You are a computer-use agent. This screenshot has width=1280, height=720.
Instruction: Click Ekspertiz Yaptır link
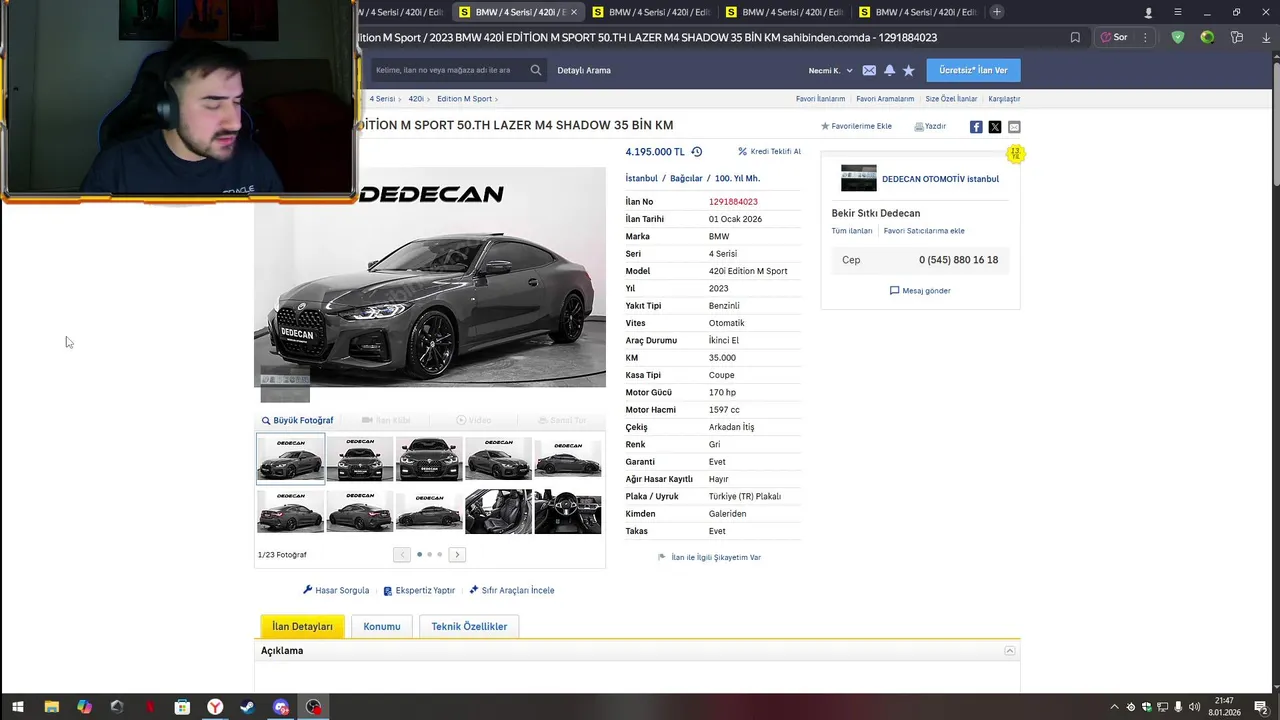419,590
